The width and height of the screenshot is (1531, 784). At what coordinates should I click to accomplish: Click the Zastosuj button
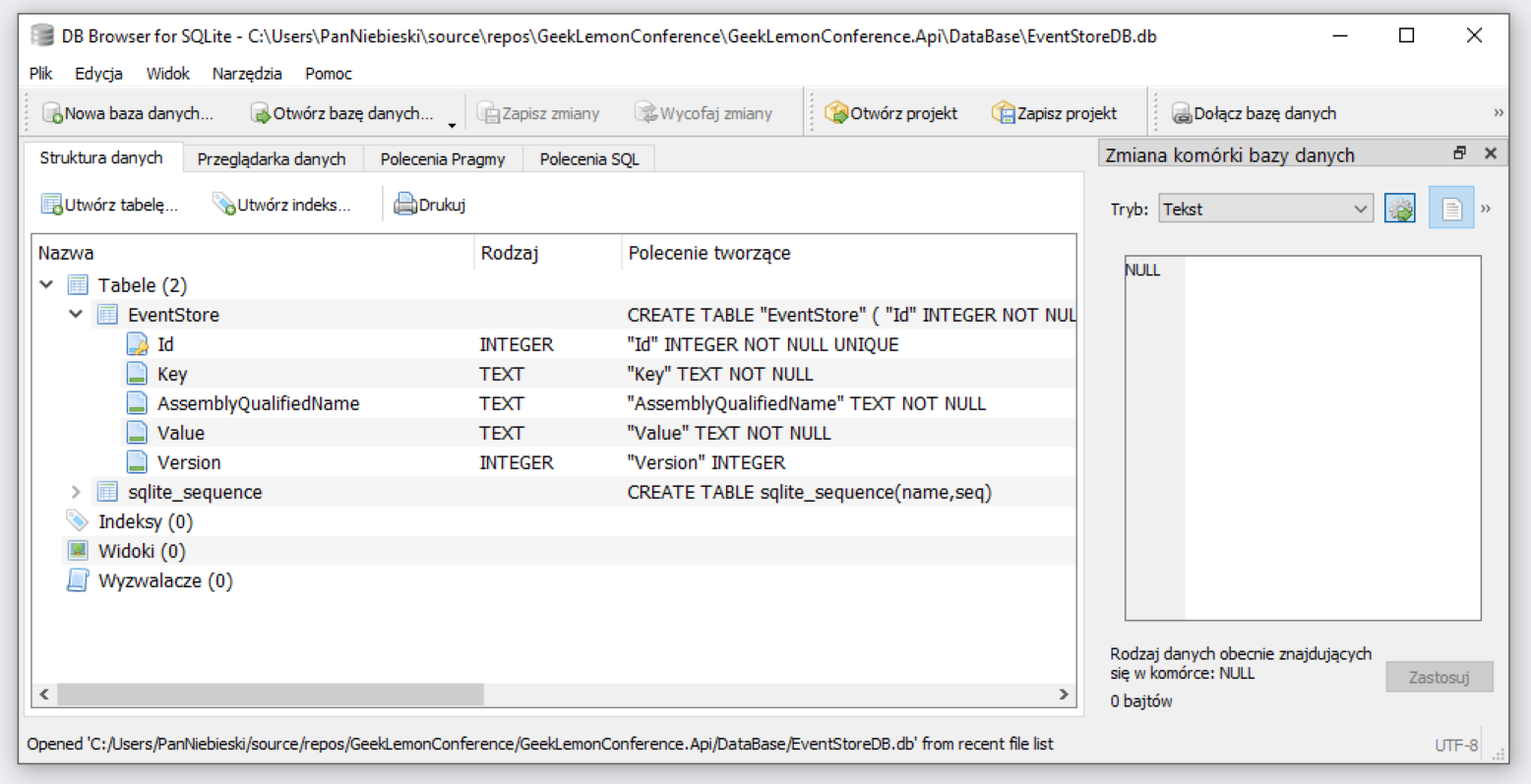(x=1439, y=677)
